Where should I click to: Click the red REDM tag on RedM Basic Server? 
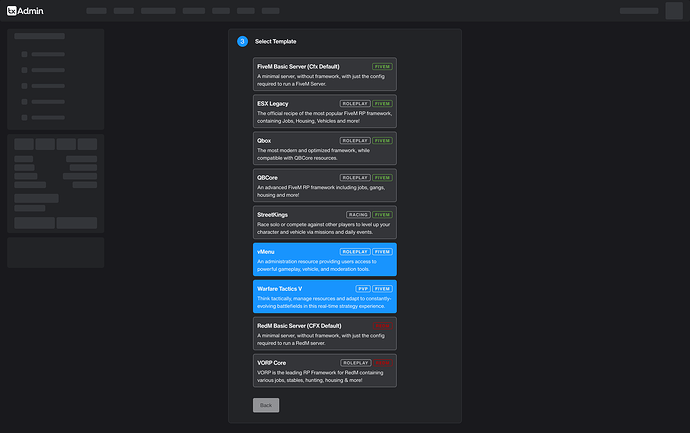click(382, 326)
